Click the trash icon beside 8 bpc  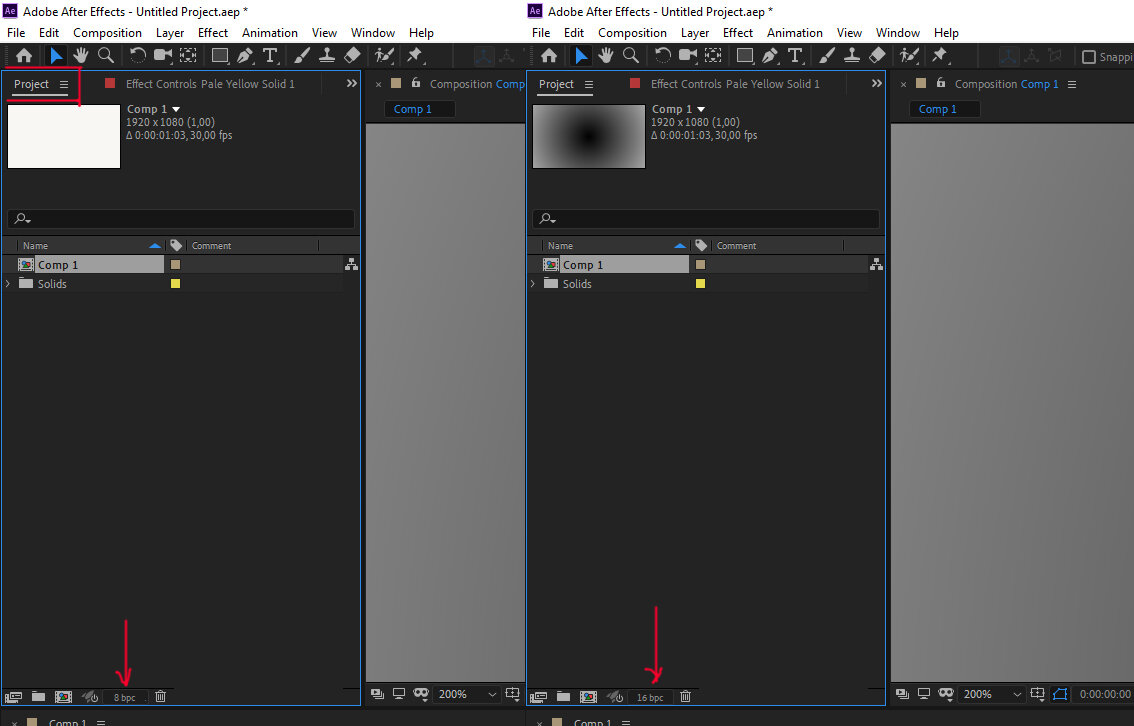(161, 696)
